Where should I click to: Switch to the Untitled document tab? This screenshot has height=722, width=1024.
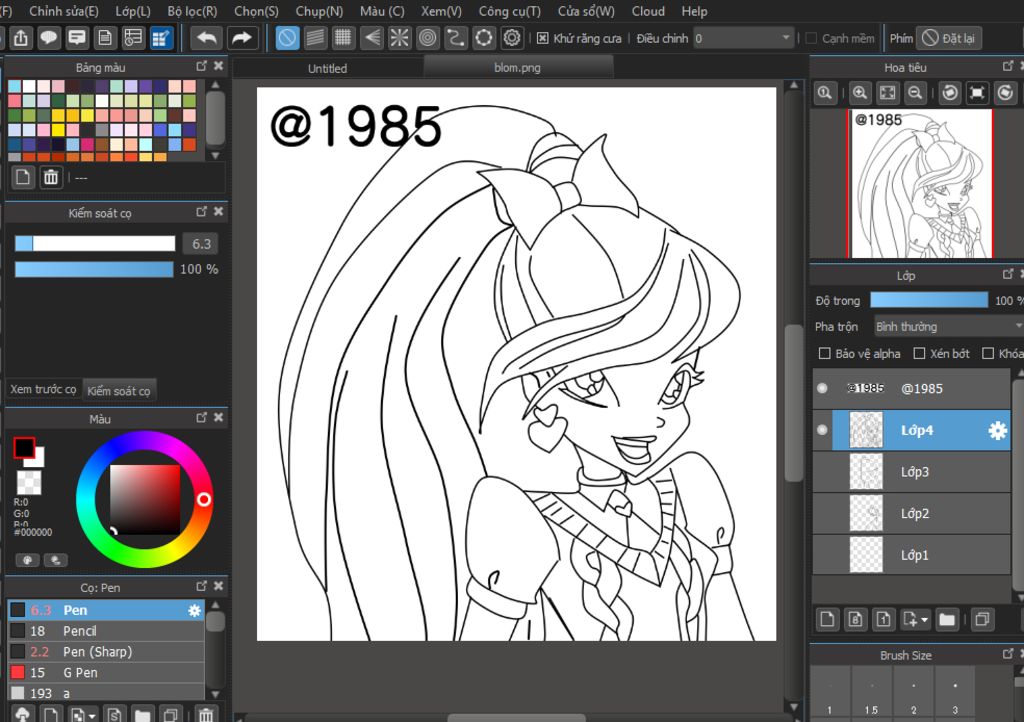point(328,68)
